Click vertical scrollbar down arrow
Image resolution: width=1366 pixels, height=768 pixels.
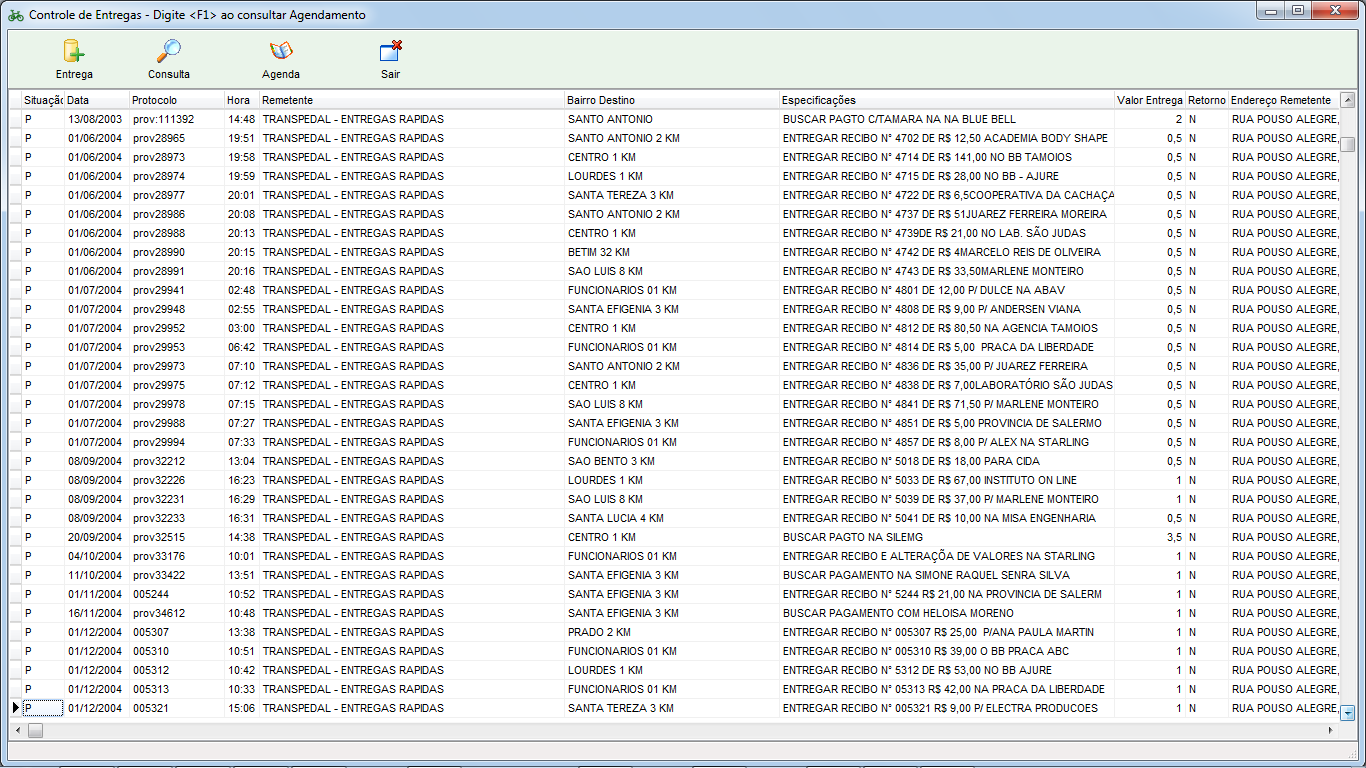point(1347,713)
